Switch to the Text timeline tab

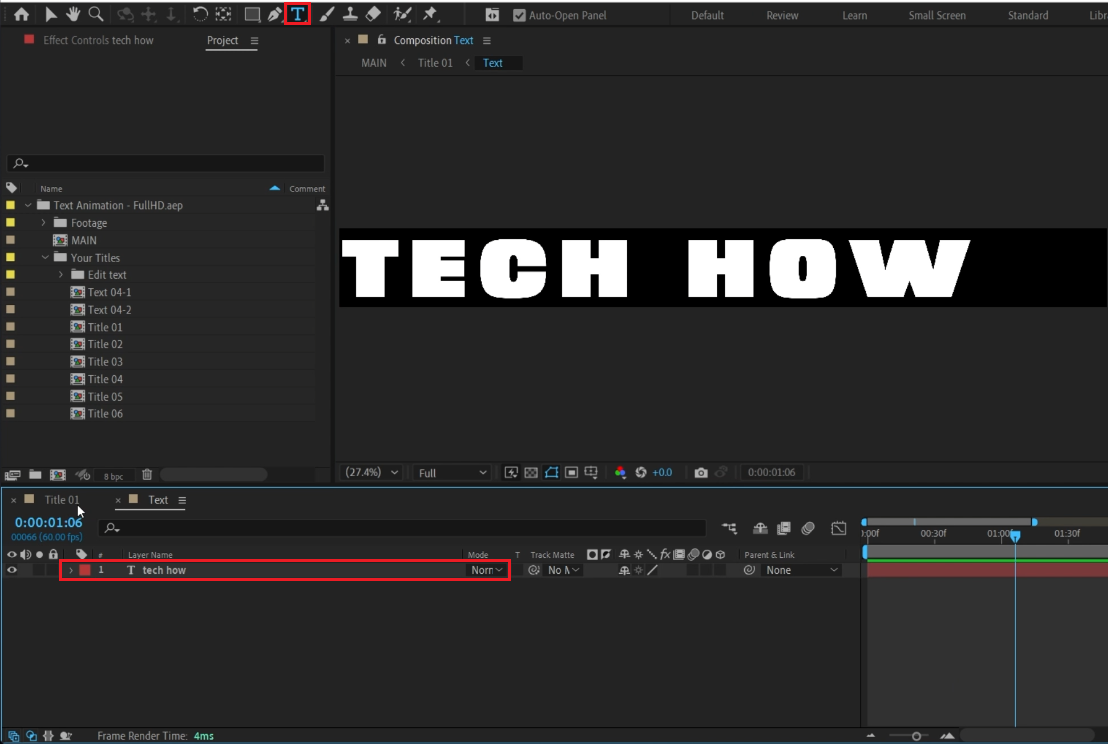[x=157, y=499]
